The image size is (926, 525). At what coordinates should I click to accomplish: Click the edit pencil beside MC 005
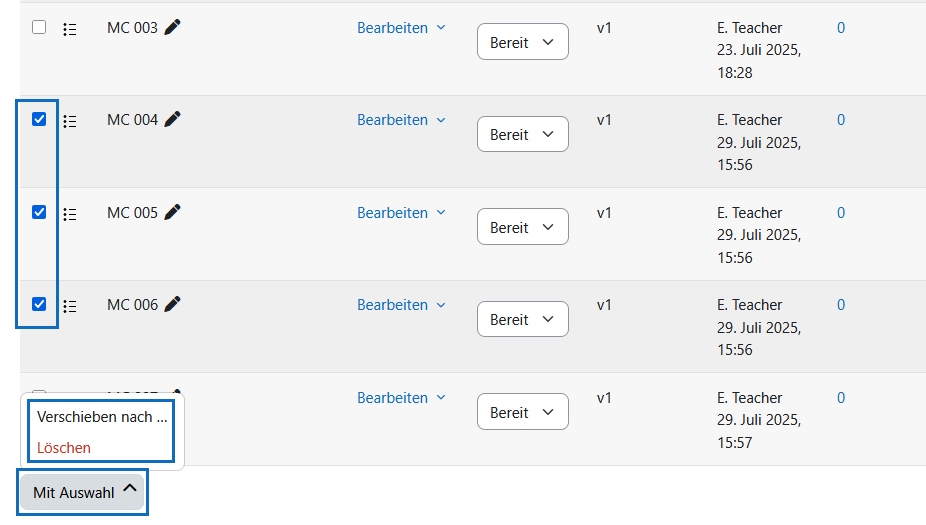pos(173,212)
